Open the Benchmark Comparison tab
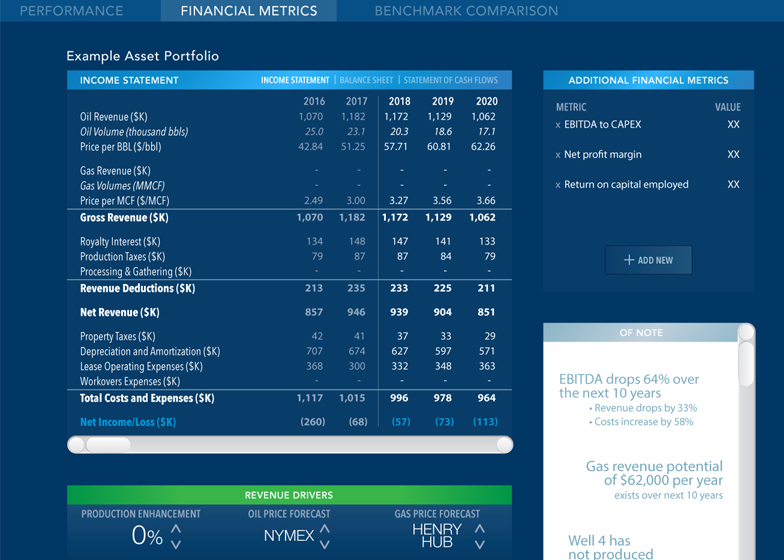This screenshot has width=784, height=560. pos(466,11)
